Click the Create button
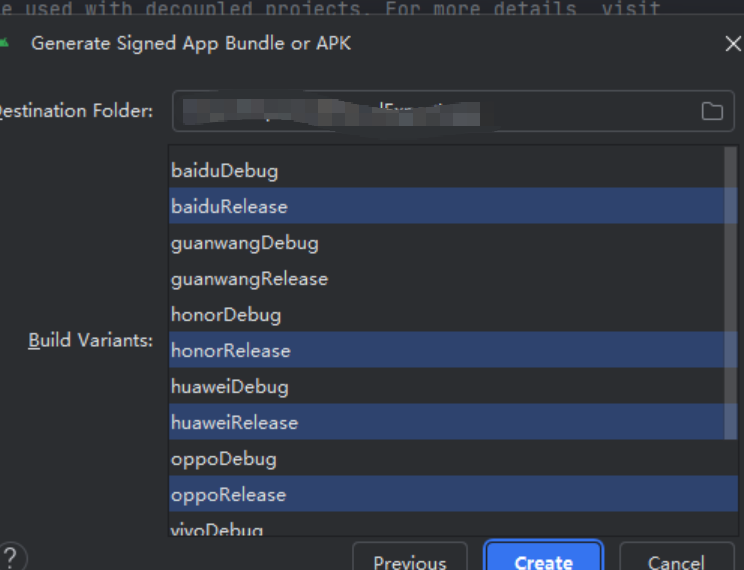Screen dimensions: 744x570 [x=543, y=557]
